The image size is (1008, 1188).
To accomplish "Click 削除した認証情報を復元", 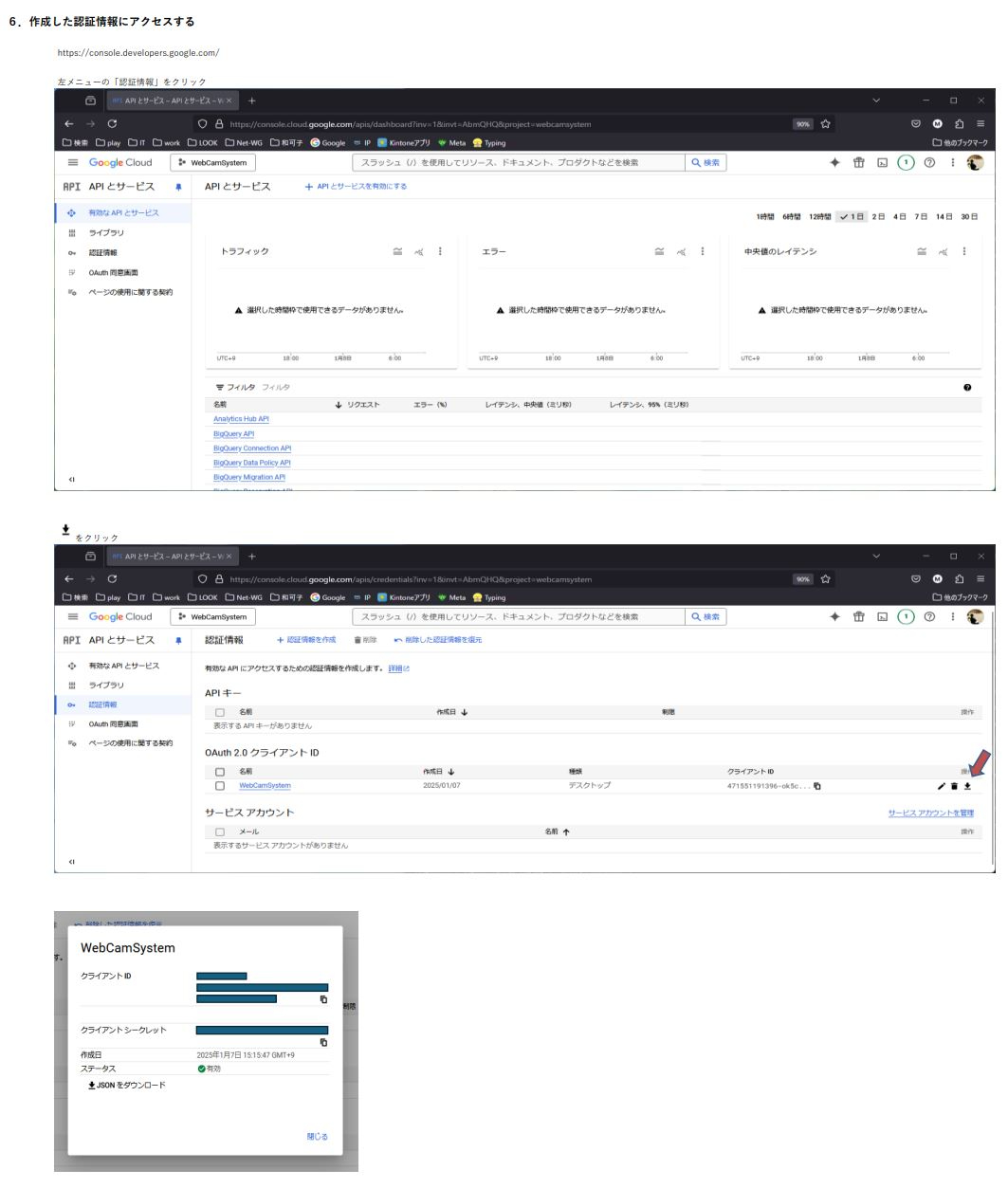I will click(438, 640).
